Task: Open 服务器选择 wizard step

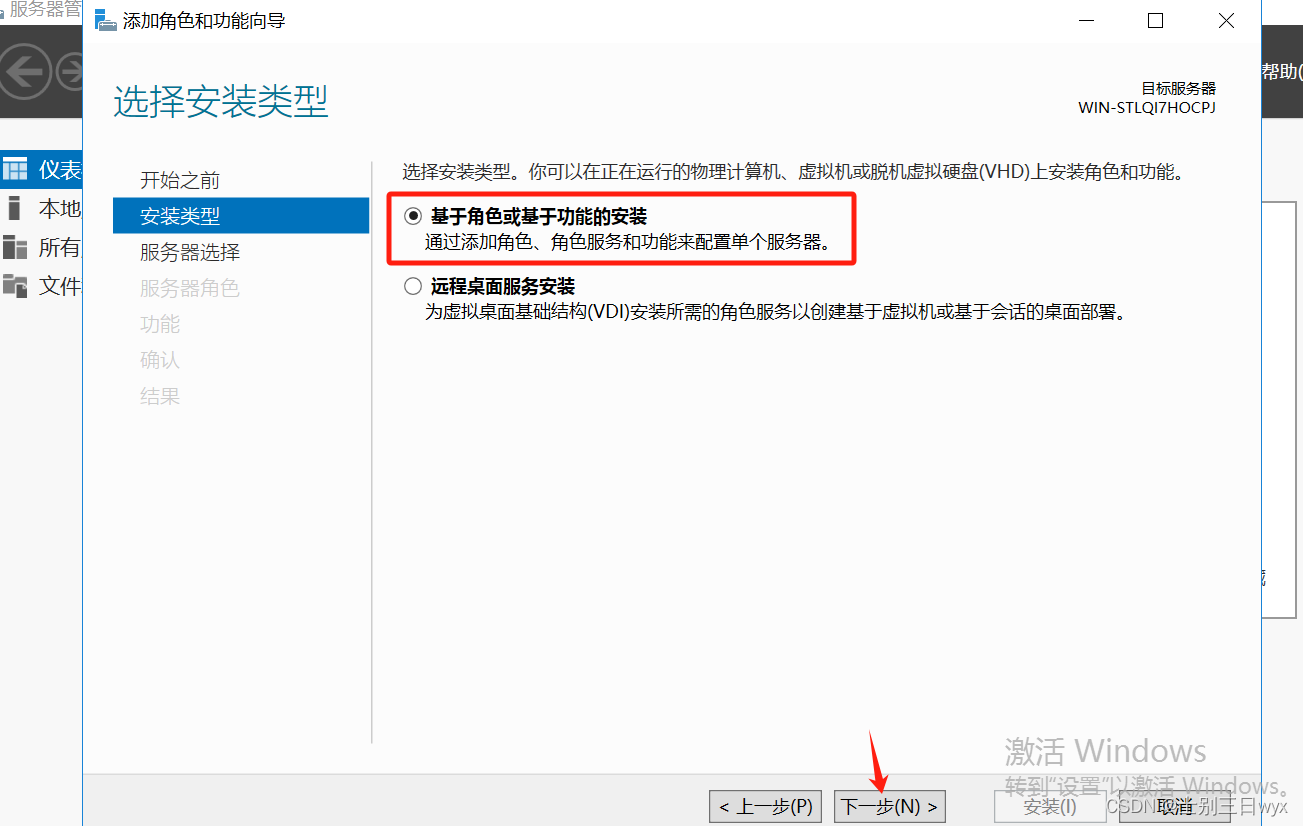Action: (x=190, y=252)
